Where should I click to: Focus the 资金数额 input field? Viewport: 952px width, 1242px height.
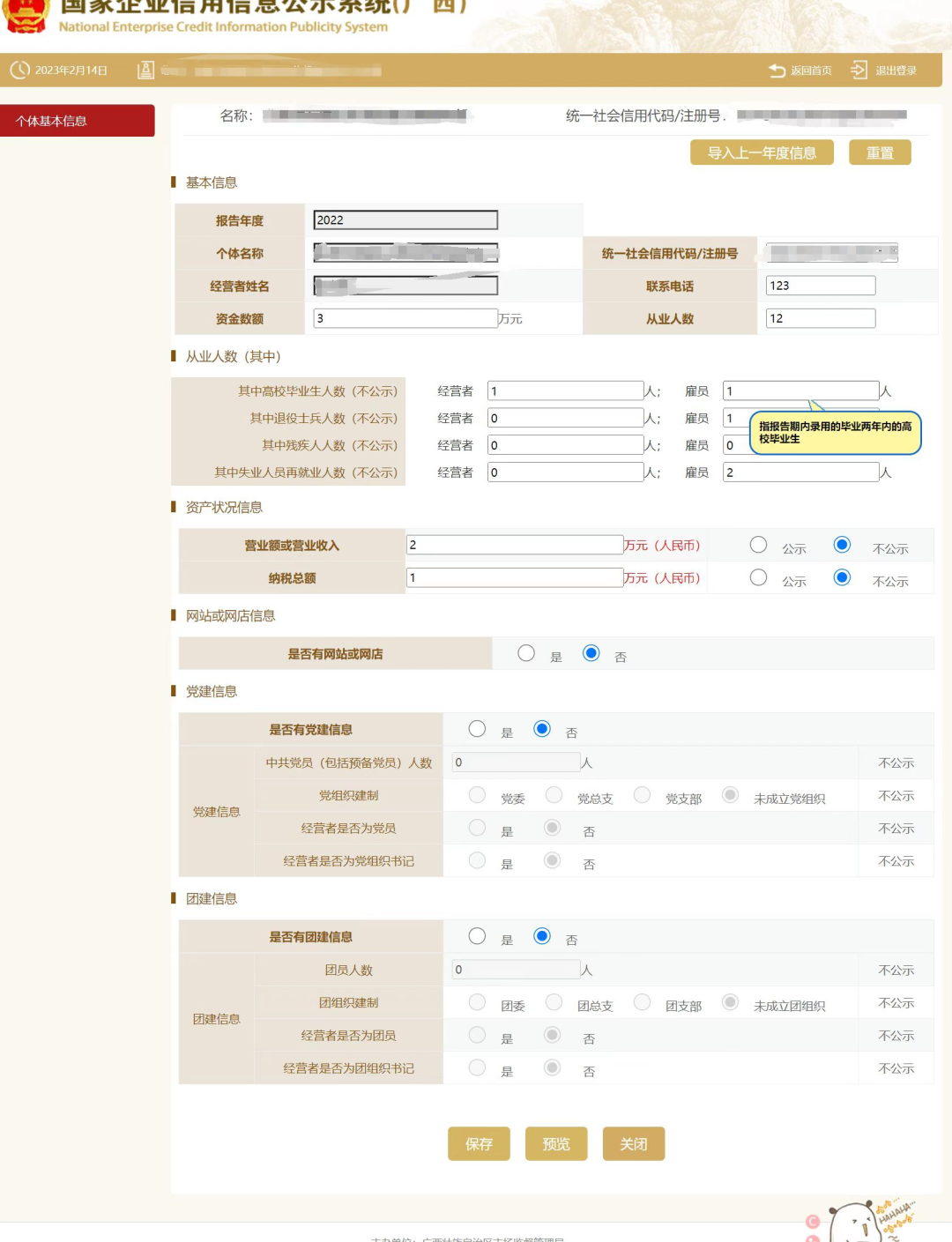coord(405,318)
